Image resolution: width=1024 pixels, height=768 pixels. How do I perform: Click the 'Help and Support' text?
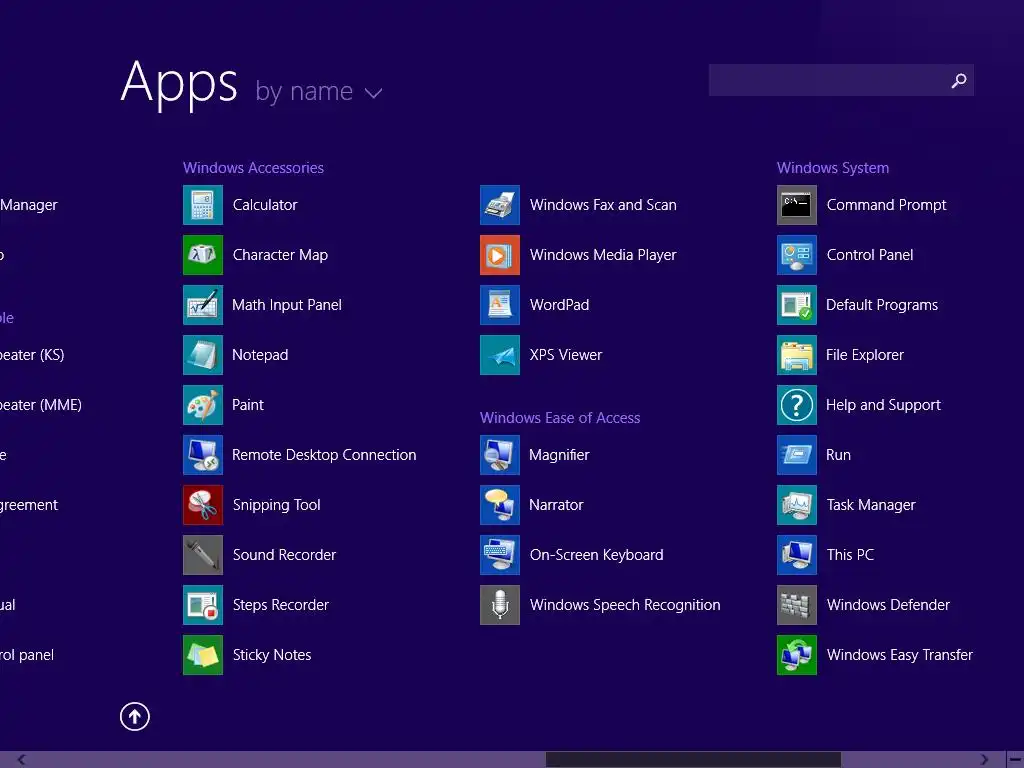click(883, 405)
